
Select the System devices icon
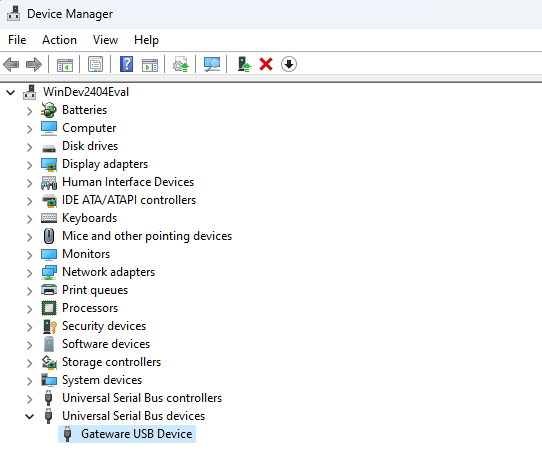tap(49, 380)
